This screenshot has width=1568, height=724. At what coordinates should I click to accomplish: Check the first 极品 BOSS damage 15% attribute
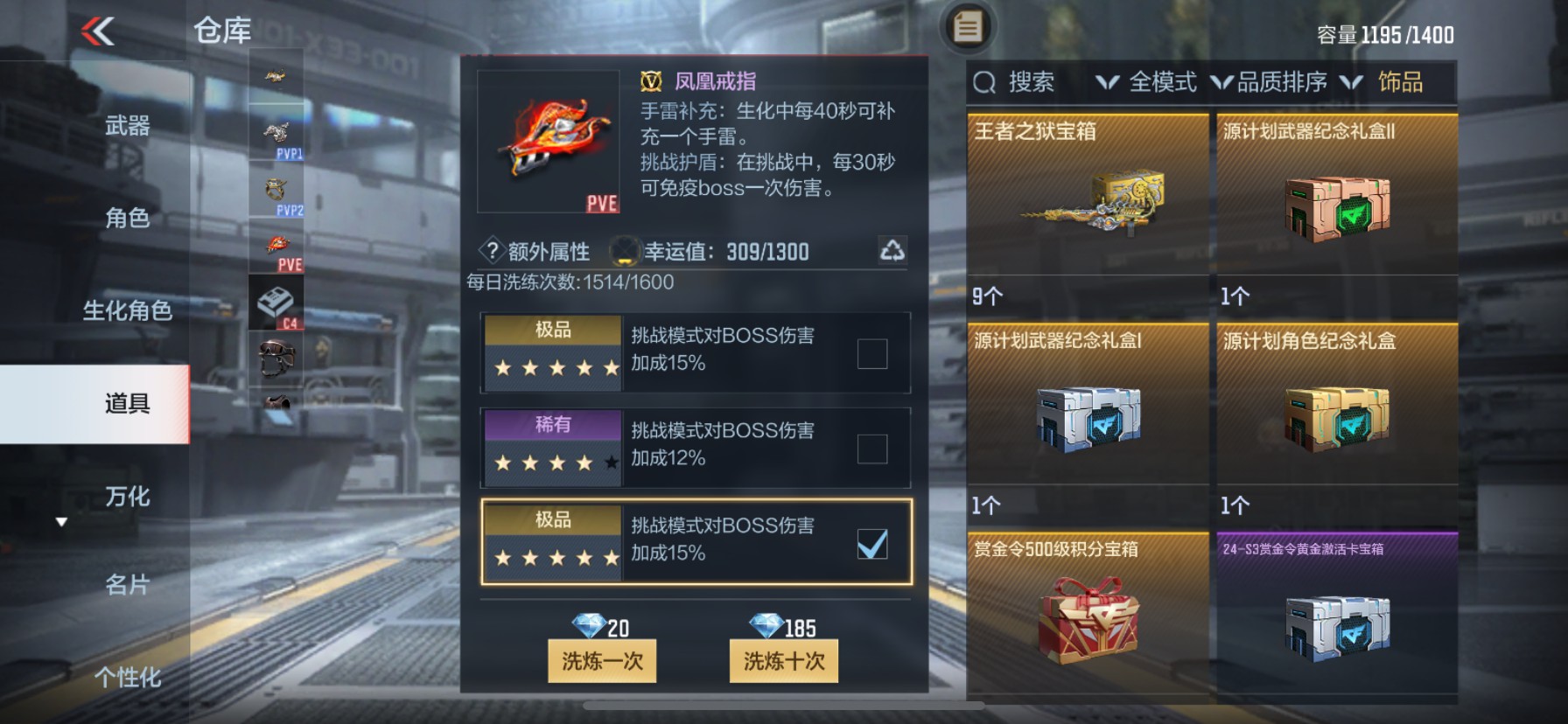(x=871, y=354)
